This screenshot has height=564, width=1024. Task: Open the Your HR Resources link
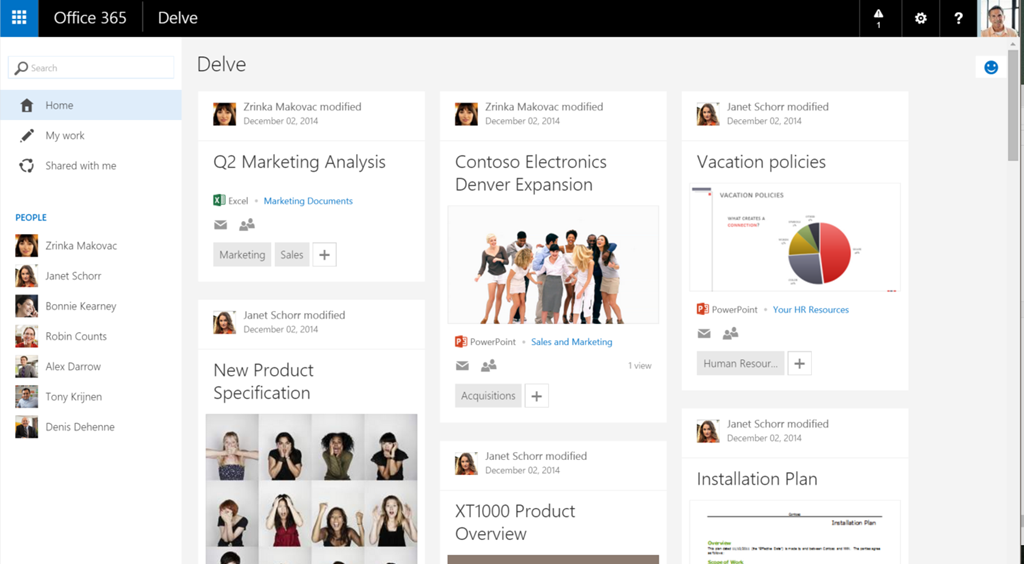pos(810,309)
